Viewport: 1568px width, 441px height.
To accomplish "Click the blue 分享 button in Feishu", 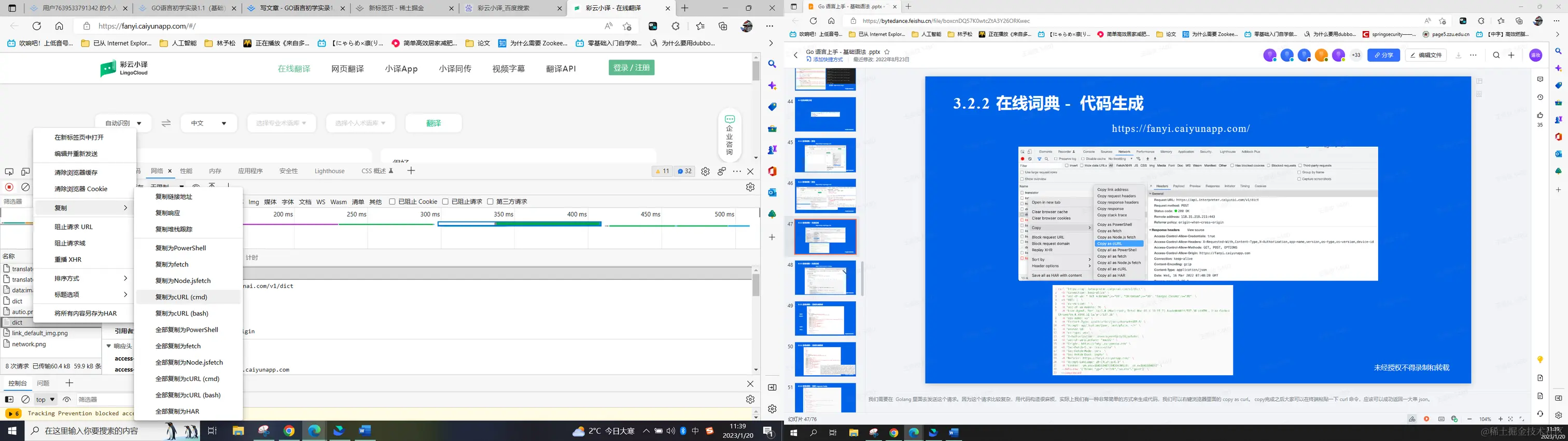I will coord(1383,55).
